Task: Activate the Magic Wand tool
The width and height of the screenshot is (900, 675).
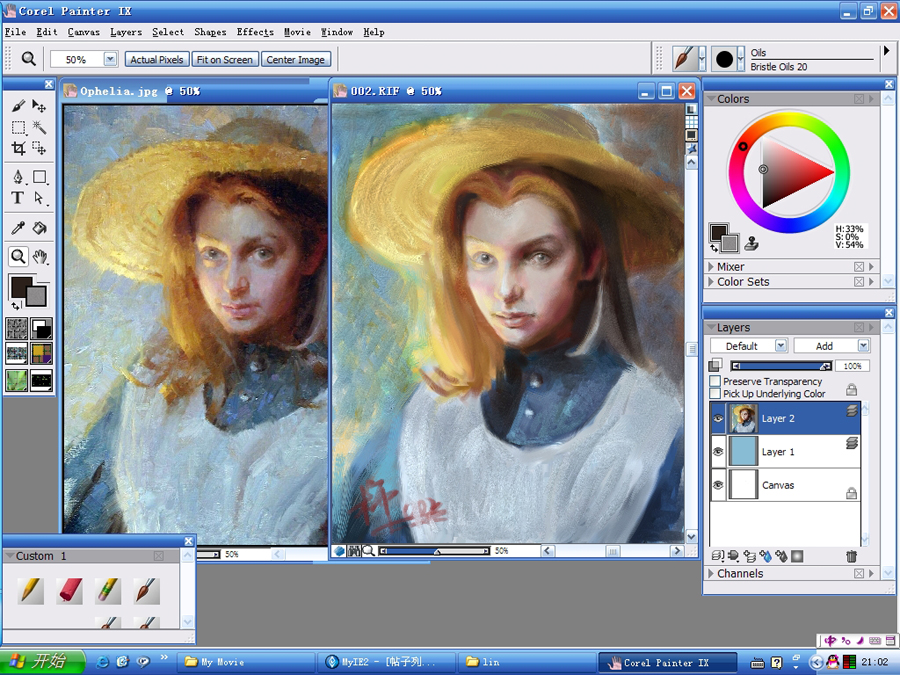Action: 39,127
